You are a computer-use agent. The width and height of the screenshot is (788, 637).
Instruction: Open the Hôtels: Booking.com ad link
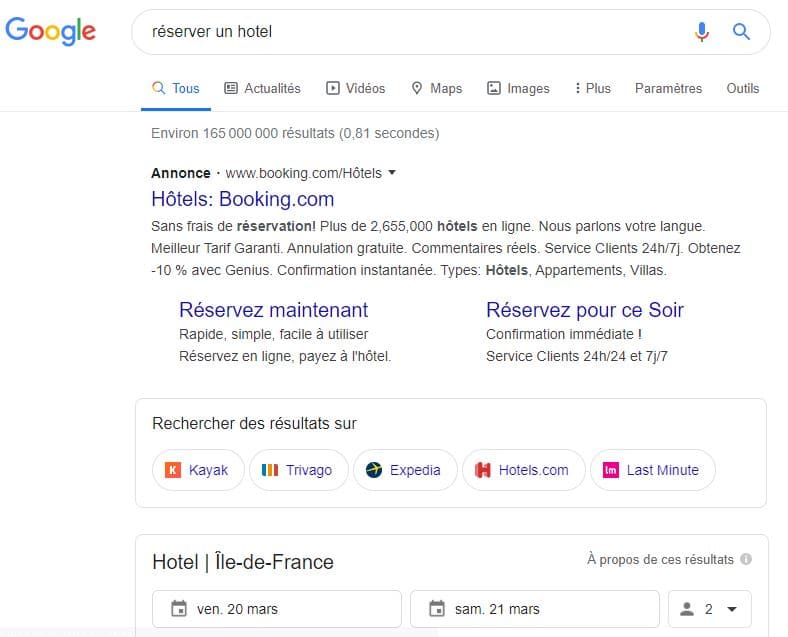(x=243, y=199)
